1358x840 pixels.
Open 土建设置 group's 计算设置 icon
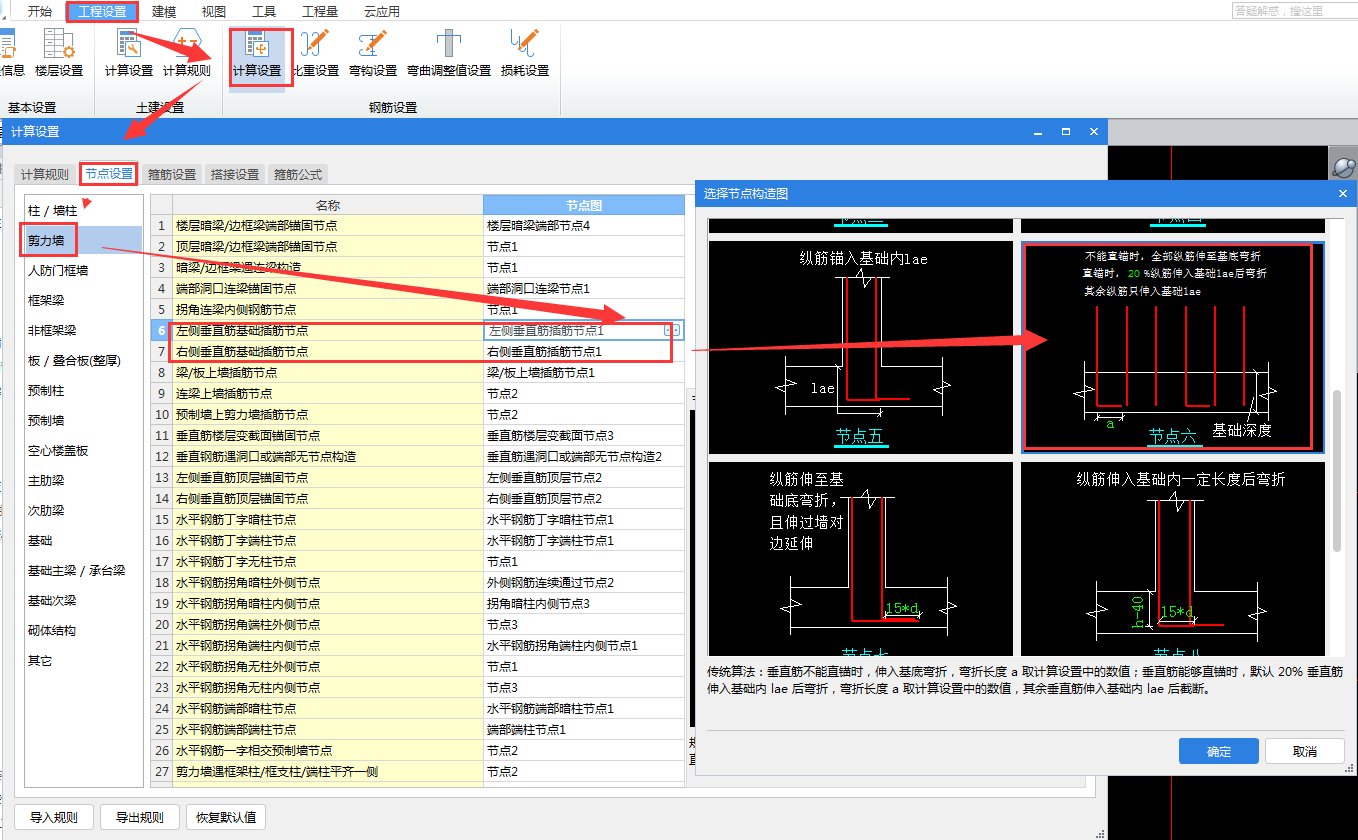(x=129, y=54)
